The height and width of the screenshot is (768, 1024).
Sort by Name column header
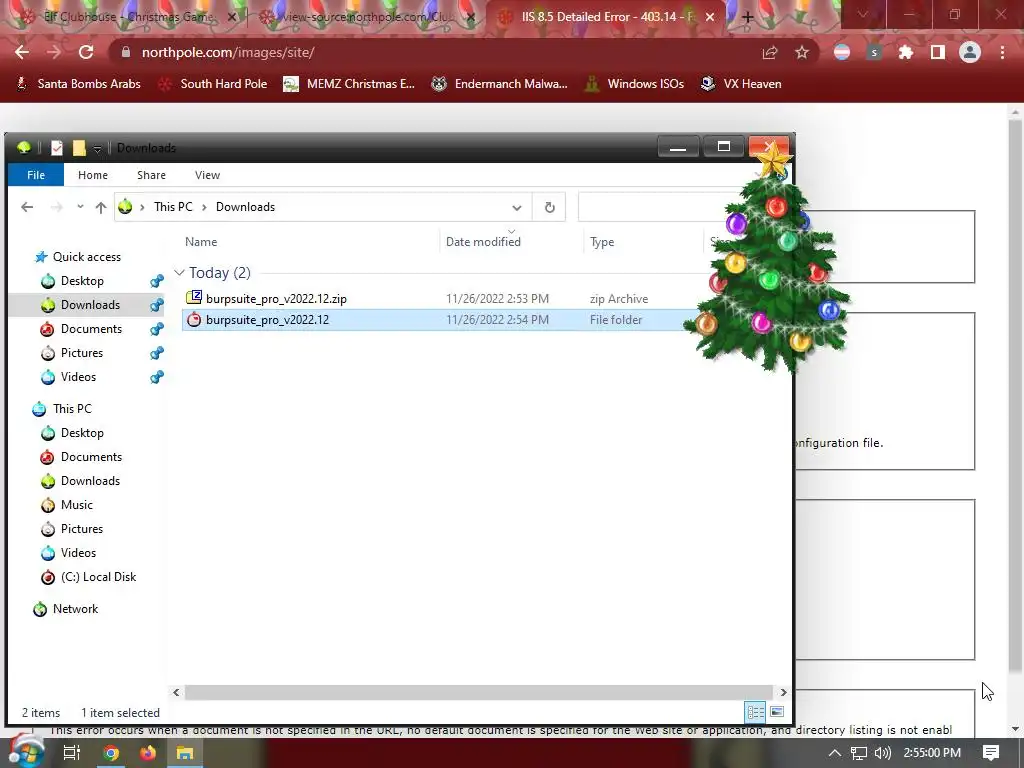(200, 242)
